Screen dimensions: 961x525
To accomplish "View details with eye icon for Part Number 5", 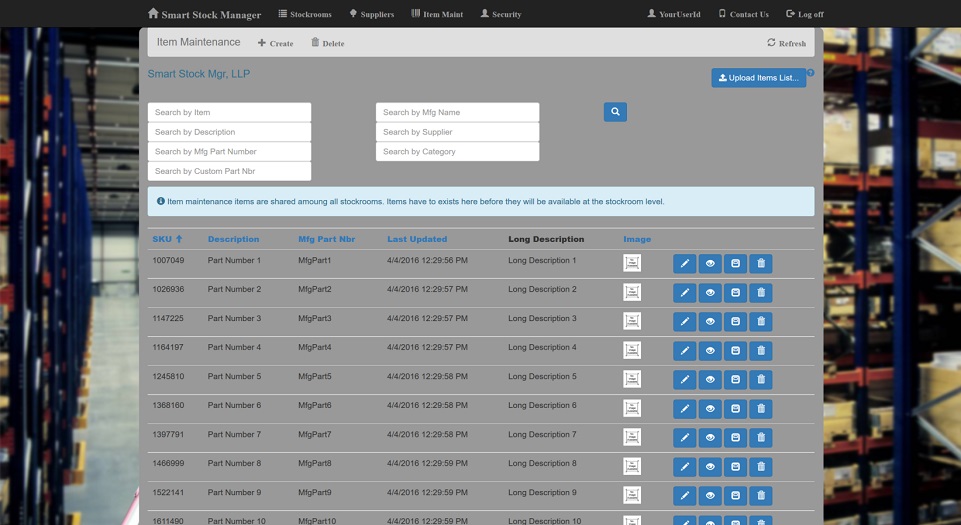I will pyautogui.click(x=710, y=380).
